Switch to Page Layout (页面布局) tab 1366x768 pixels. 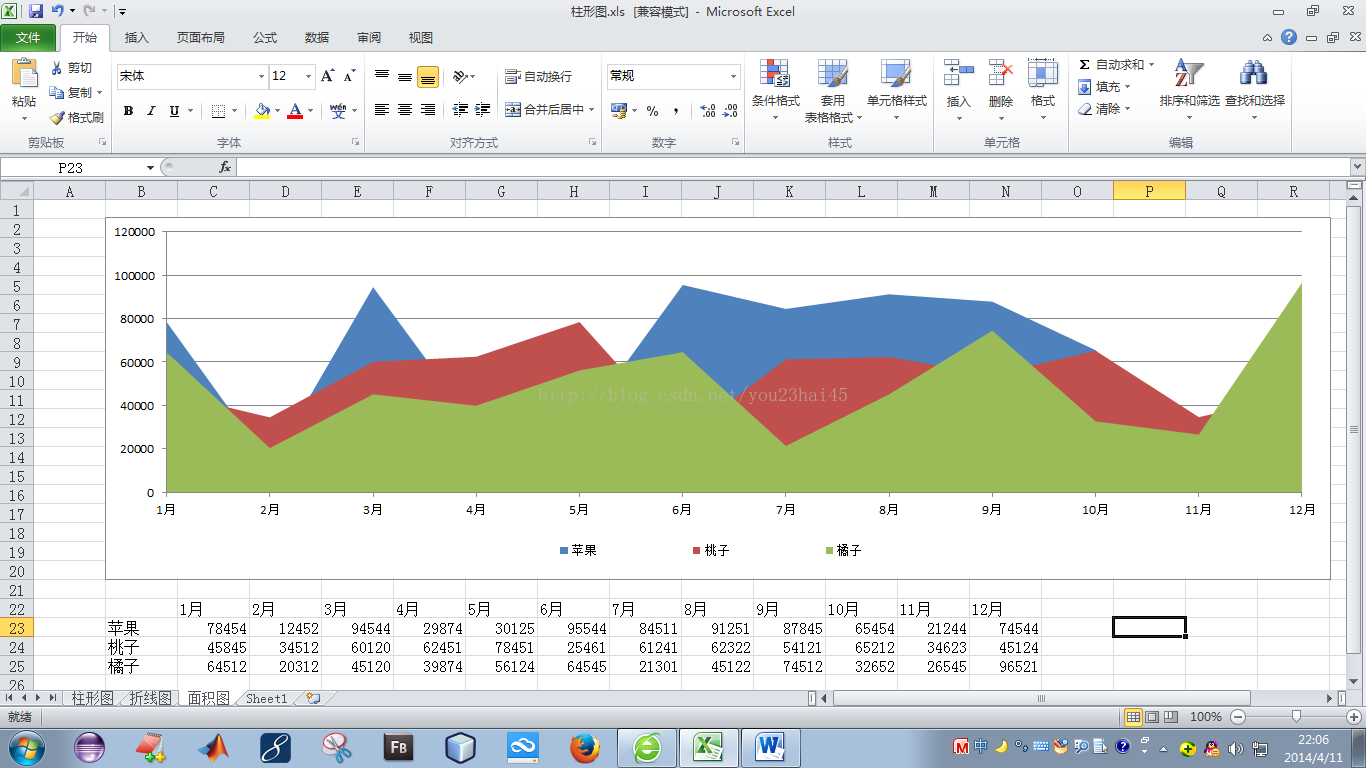pyautogui.click(x=200, y=38)
